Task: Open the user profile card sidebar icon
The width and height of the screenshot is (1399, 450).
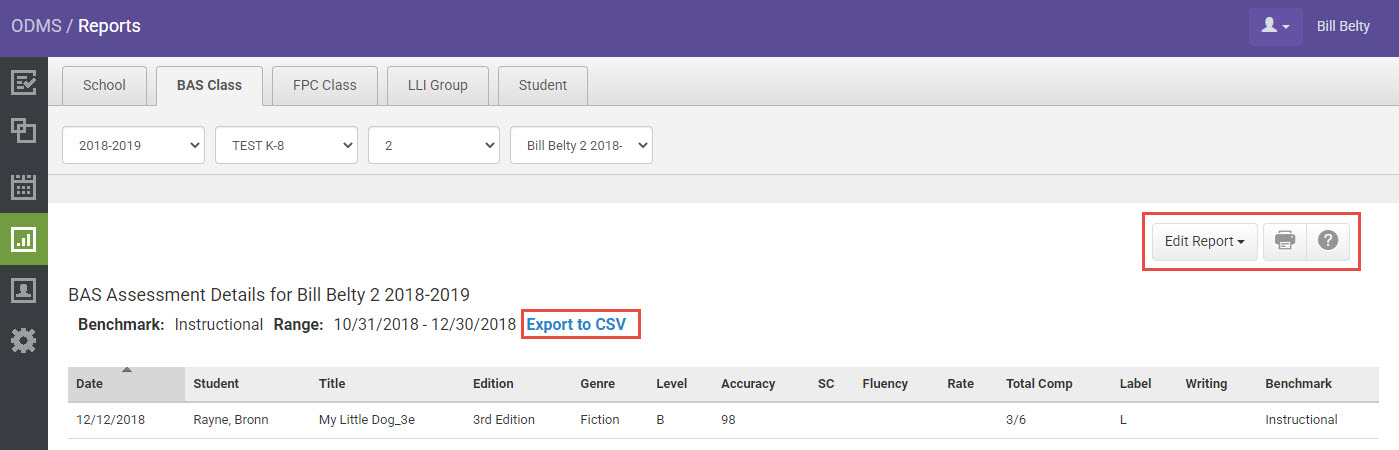Action: (23, 290)
